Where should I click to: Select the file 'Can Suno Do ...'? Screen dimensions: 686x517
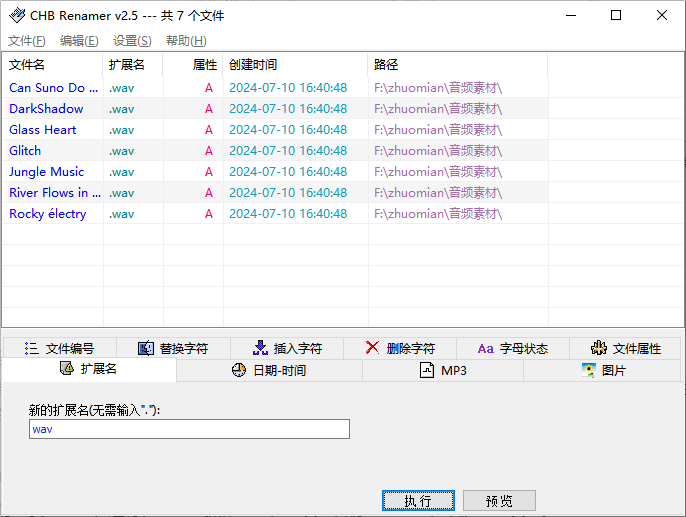pyautogui.click(x=53, y=87)
